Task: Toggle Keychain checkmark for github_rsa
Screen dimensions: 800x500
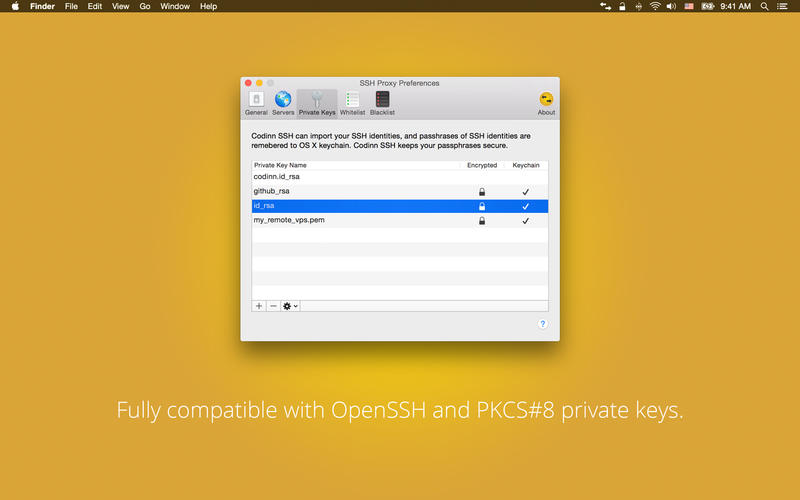Action: click(525, 191)
